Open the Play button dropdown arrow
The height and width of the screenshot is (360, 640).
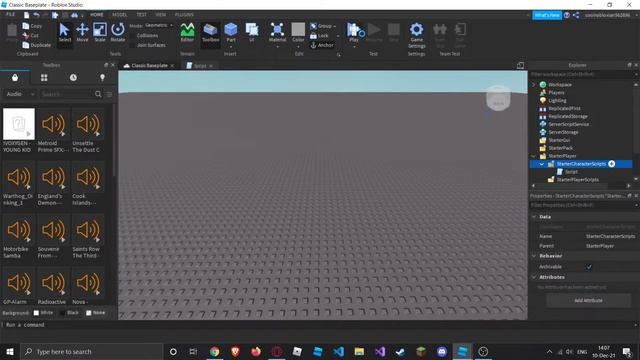point(353,47)
